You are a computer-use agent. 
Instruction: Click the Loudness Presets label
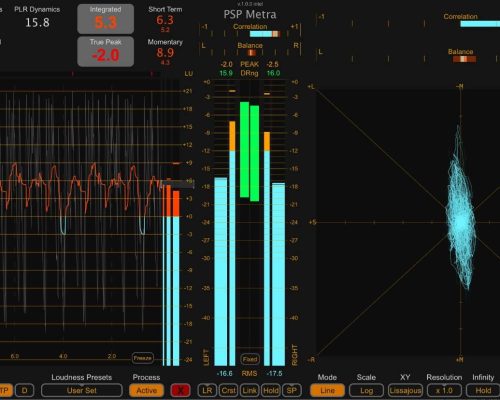(82, 377)
